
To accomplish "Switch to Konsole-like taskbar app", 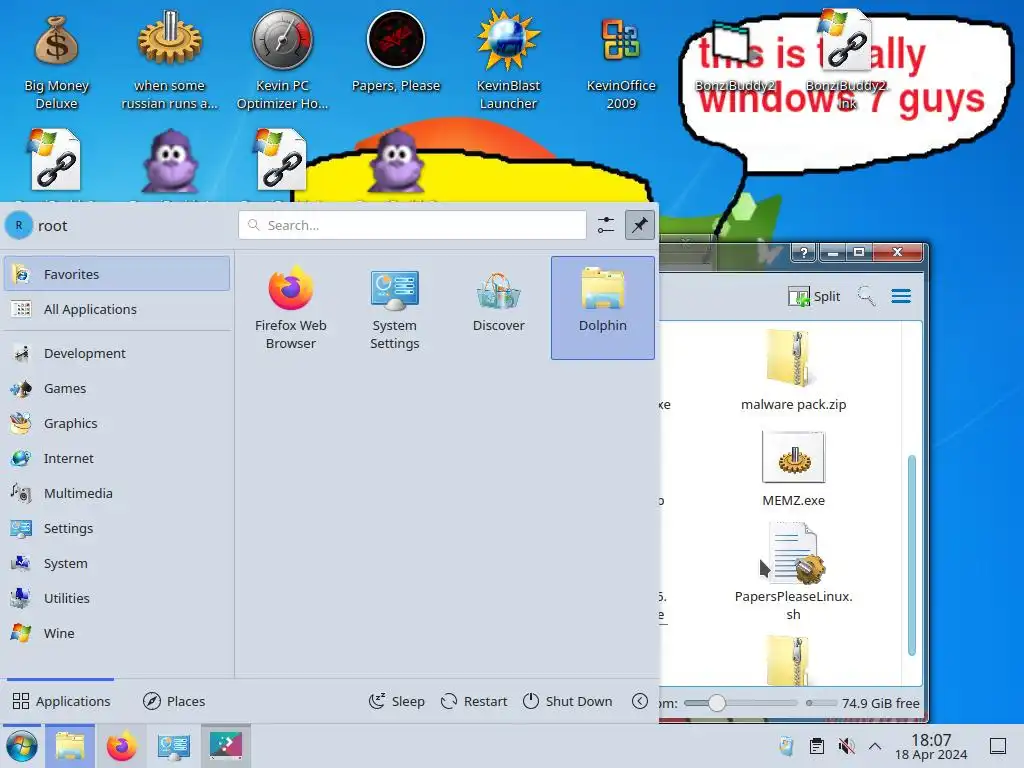I will coord(226,746).
